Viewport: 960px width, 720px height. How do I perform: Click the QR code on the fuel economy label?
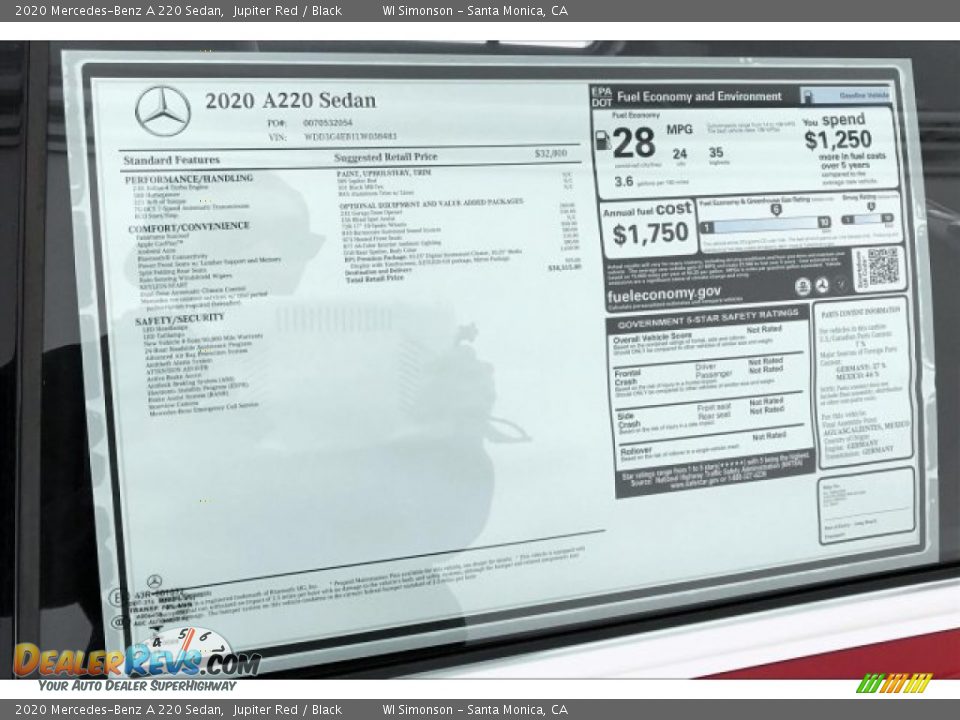click(883, 267)
